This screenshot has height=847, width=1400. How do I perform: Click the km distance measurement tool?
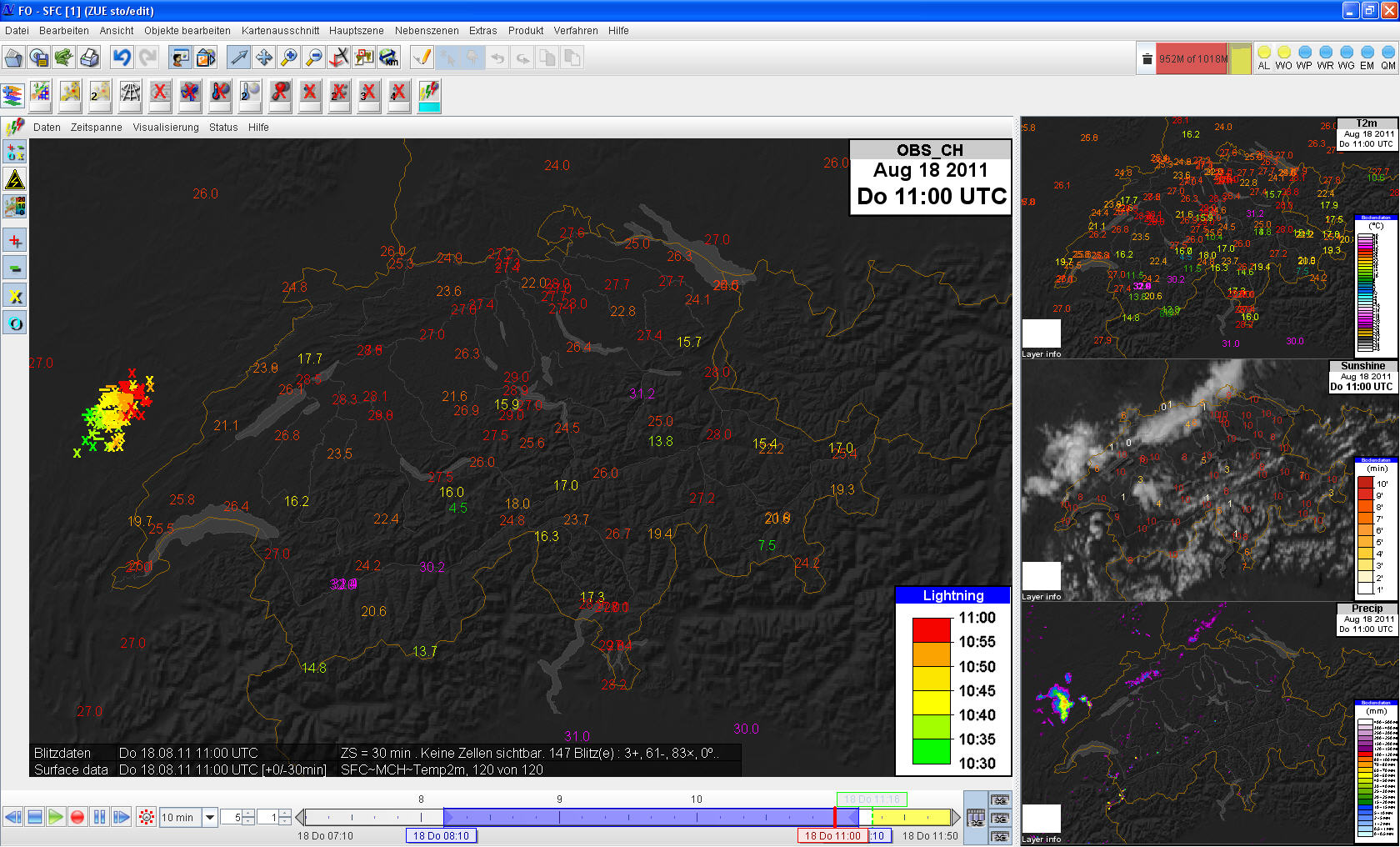pyautogui.click(x=389, y=58)
